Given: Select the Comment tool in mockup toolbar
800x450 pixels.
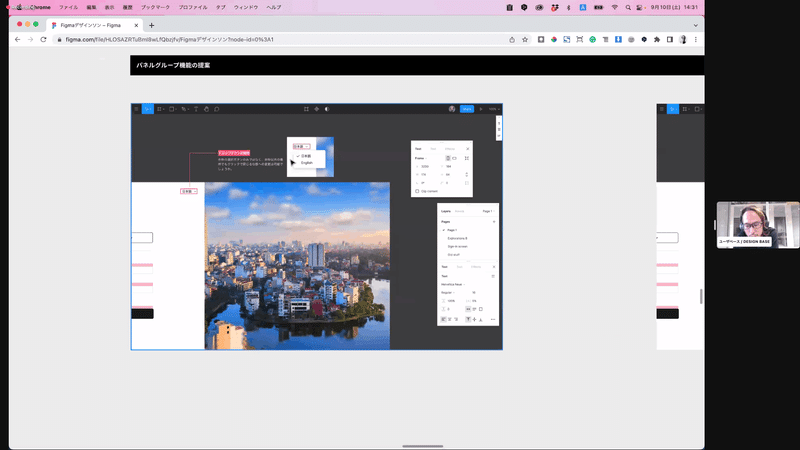Looking at the screenshot, I should [217, 109].
